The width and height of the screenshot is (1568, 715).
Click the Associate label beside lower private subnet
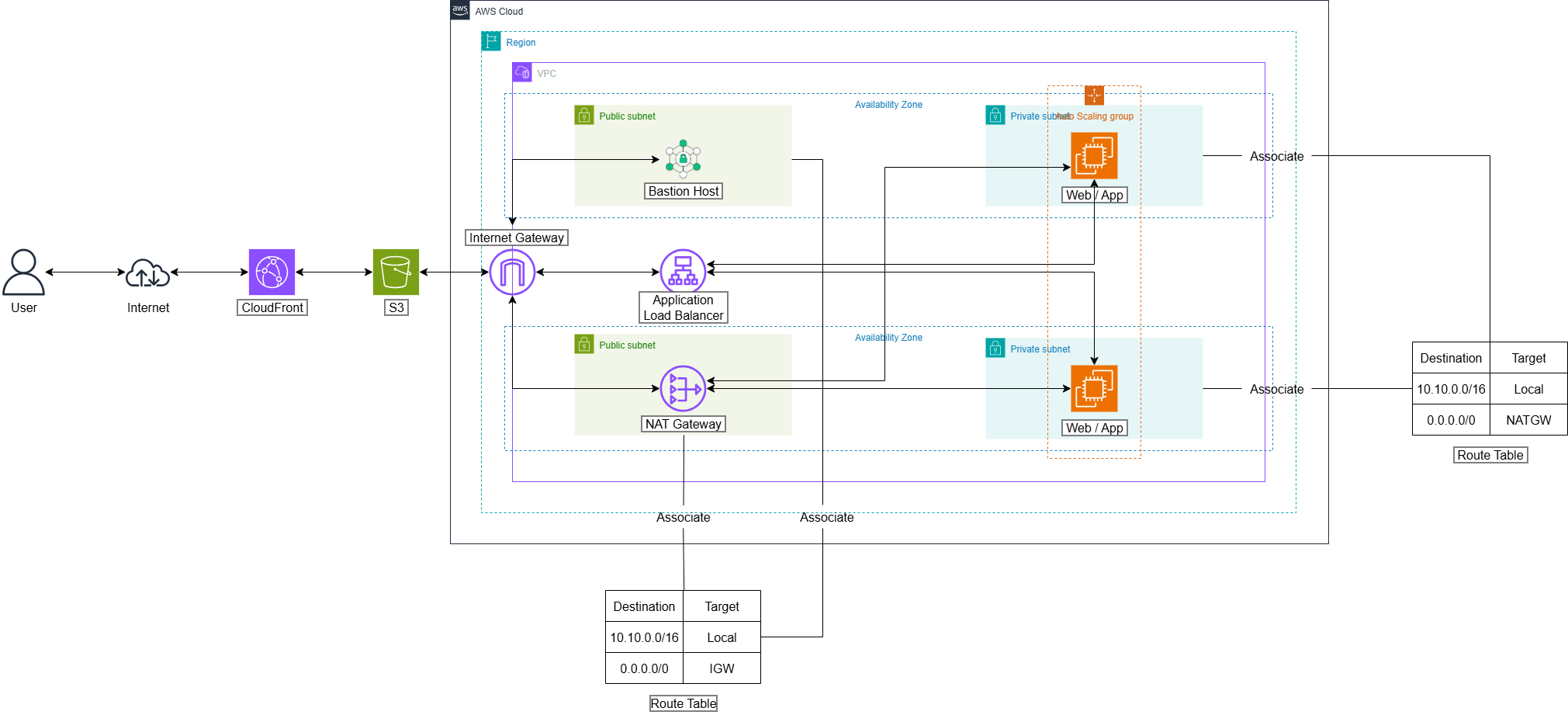pyautogui.click(x=1277, y=389)
